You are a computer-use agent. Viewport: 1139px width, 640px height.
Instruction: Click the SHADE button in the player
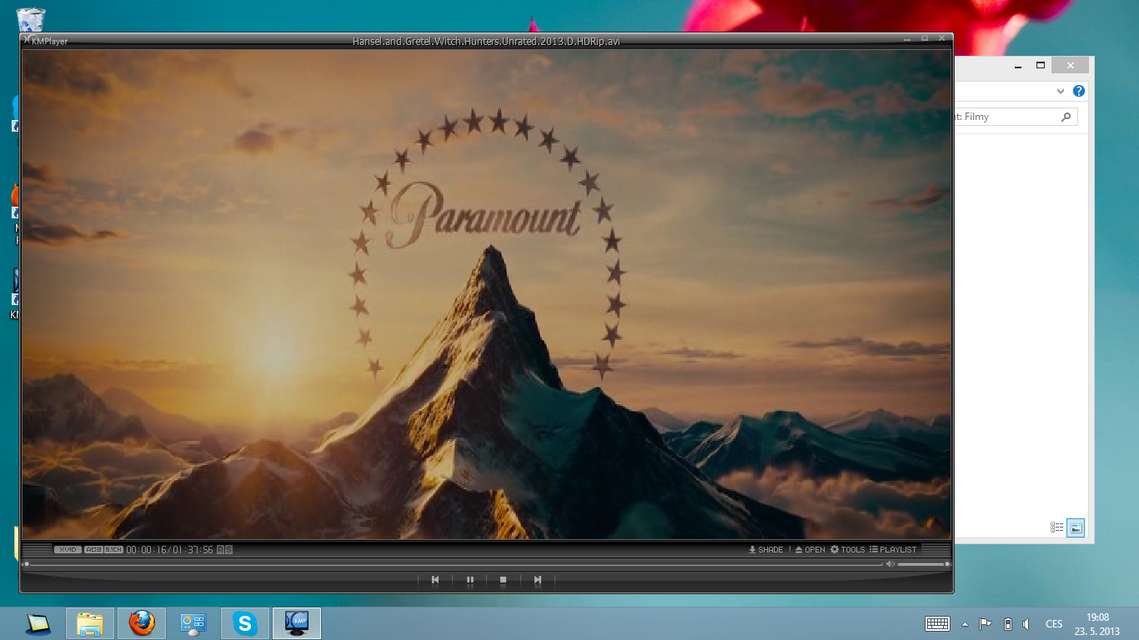[766, 550]
